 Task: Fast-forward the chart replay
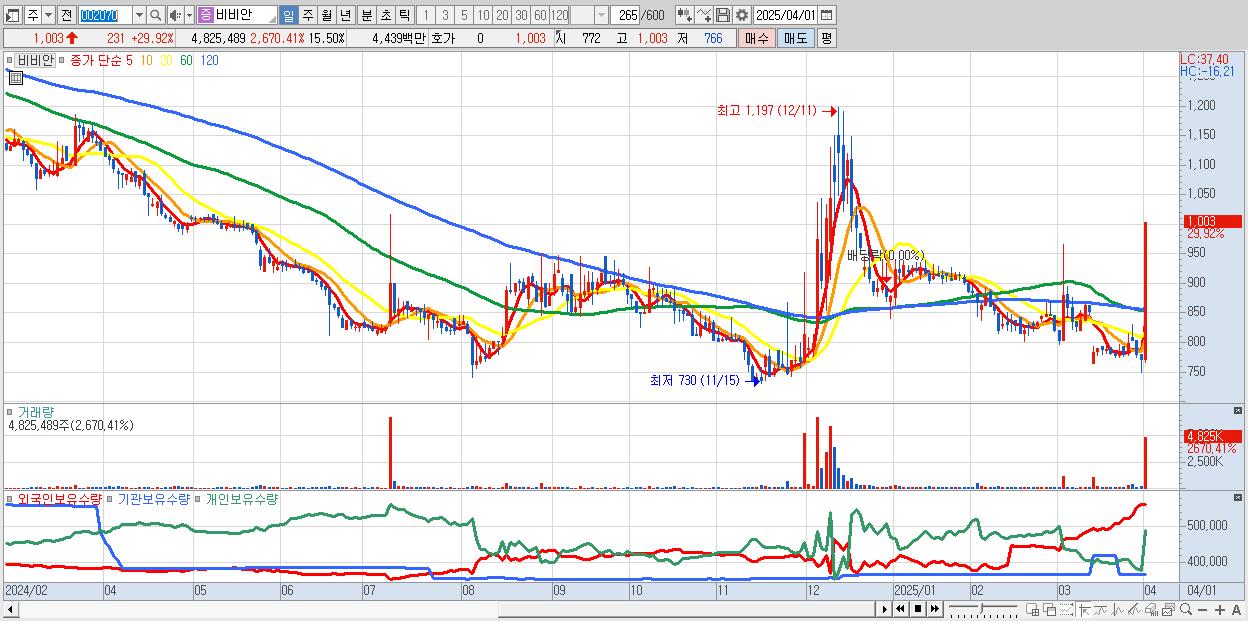tap(935, 609)
